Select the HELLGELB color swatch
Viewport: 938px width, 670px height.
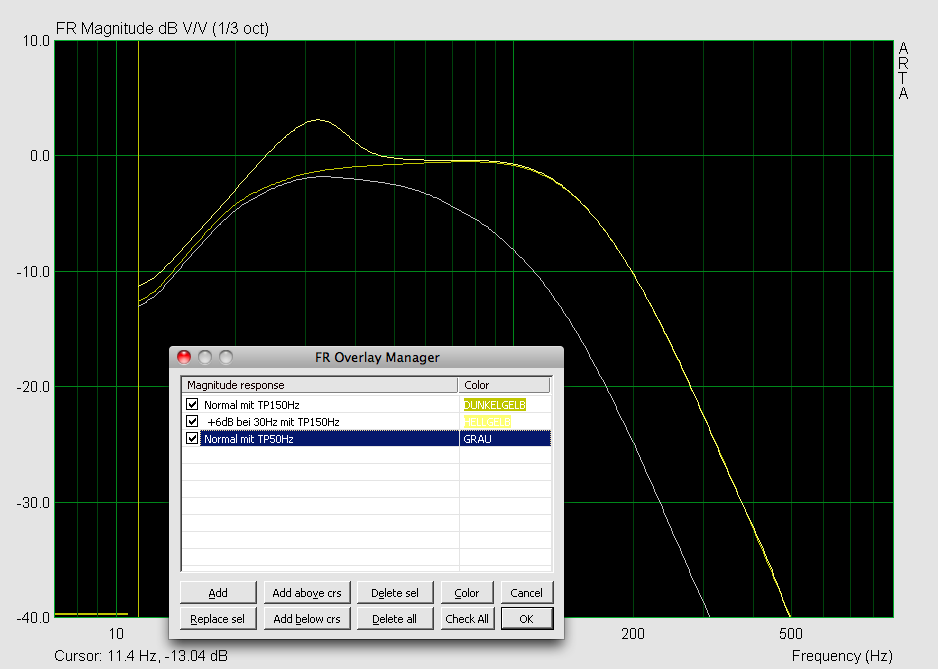coord(487,422)
